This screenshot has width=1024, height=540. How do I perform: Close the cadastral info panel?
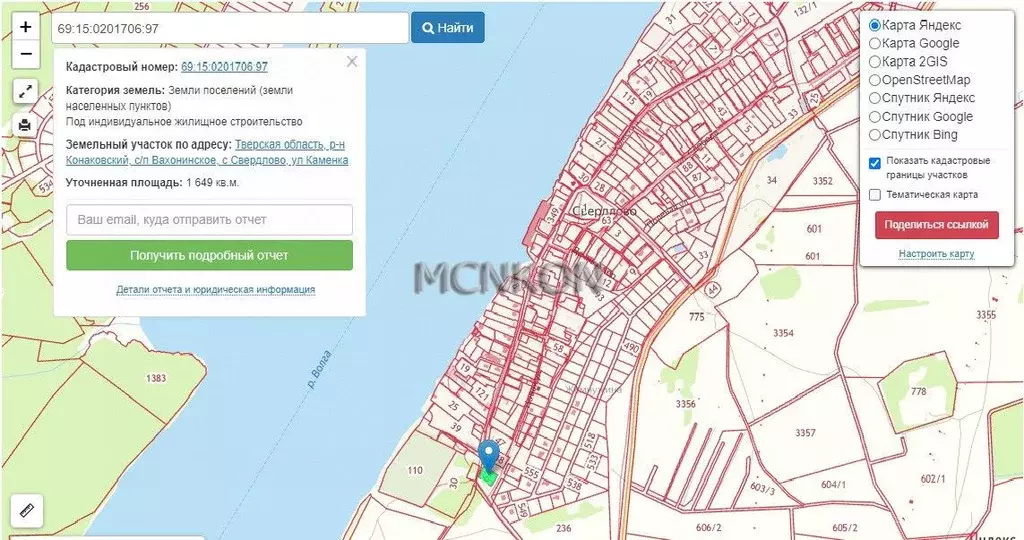[352, 62]
